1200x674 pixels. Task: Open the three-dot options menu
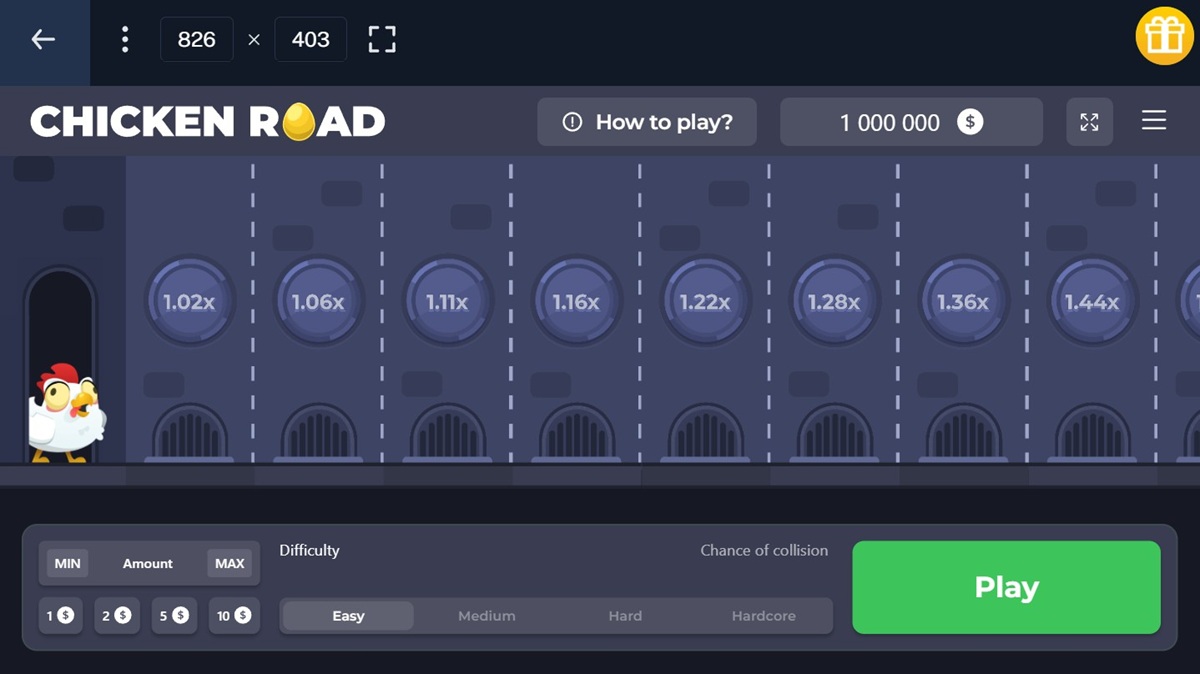tap(125, 39)
